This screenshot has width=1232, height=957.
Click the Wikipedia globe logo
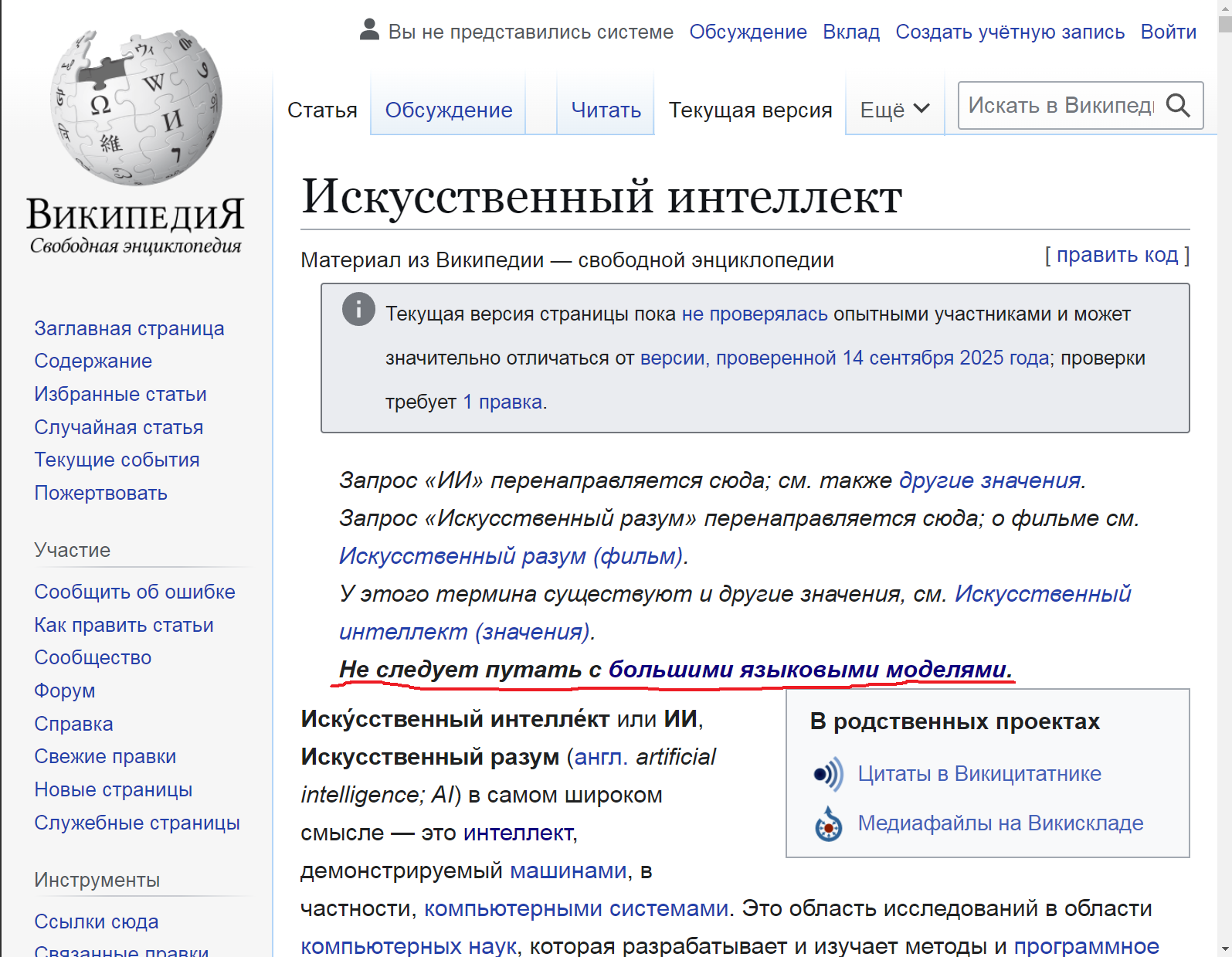[136, 107]
